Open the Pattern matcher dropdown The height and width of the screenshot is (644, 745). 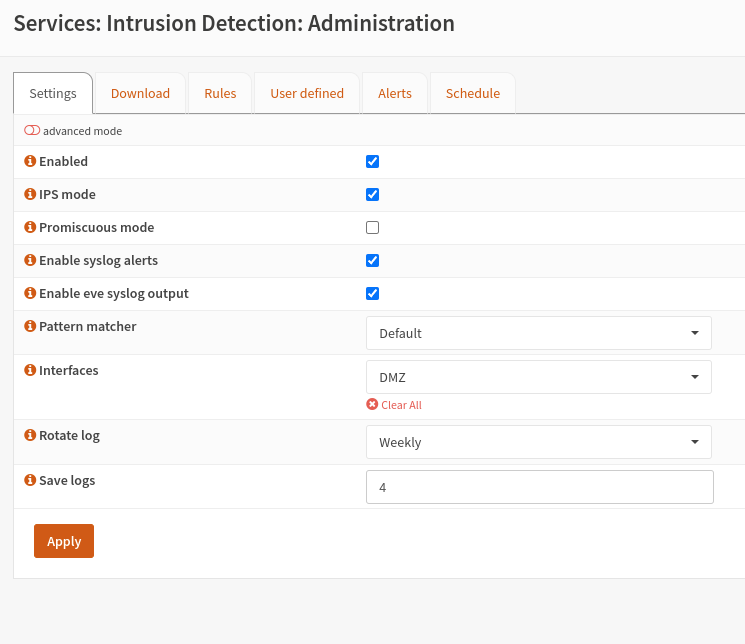point(538,333)
